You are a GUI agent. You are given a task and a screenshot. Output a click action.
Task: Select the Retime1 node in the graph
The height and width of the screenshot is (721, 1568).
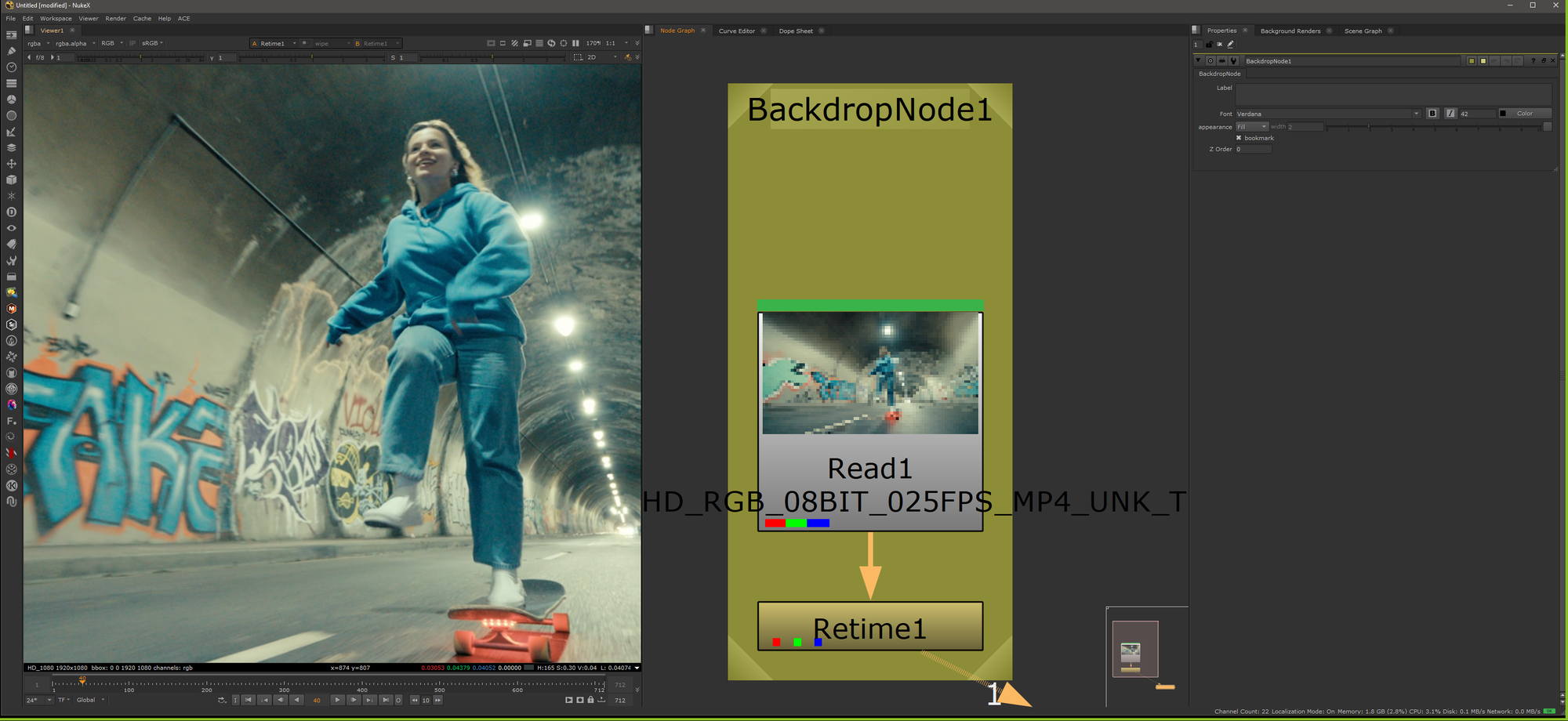pos(869,627)
